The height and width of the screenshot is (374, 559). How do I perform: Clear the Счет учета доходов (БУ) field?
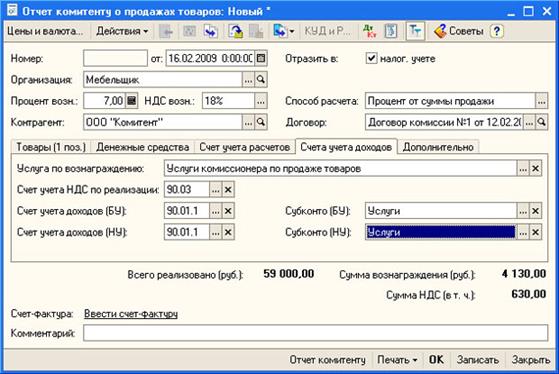coord(228,211)
